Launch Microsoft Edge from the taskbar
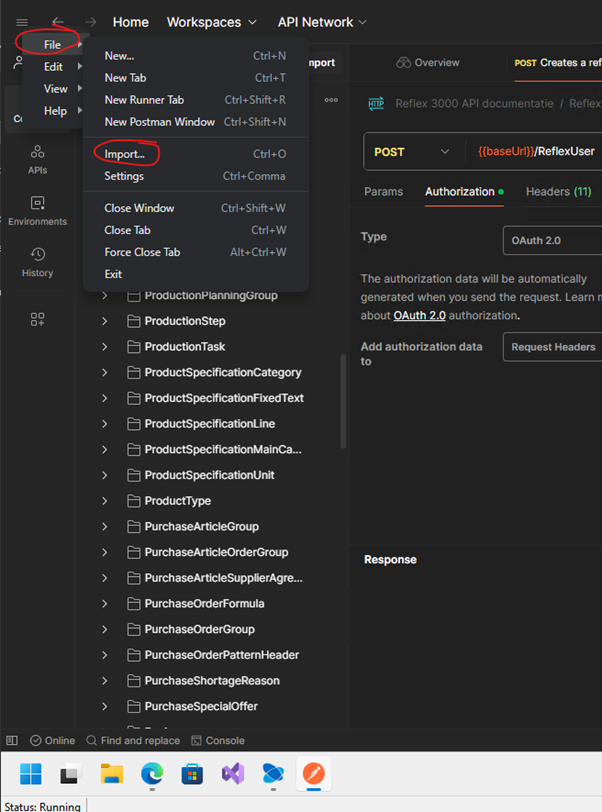602x812 pixels. point(152,774)
